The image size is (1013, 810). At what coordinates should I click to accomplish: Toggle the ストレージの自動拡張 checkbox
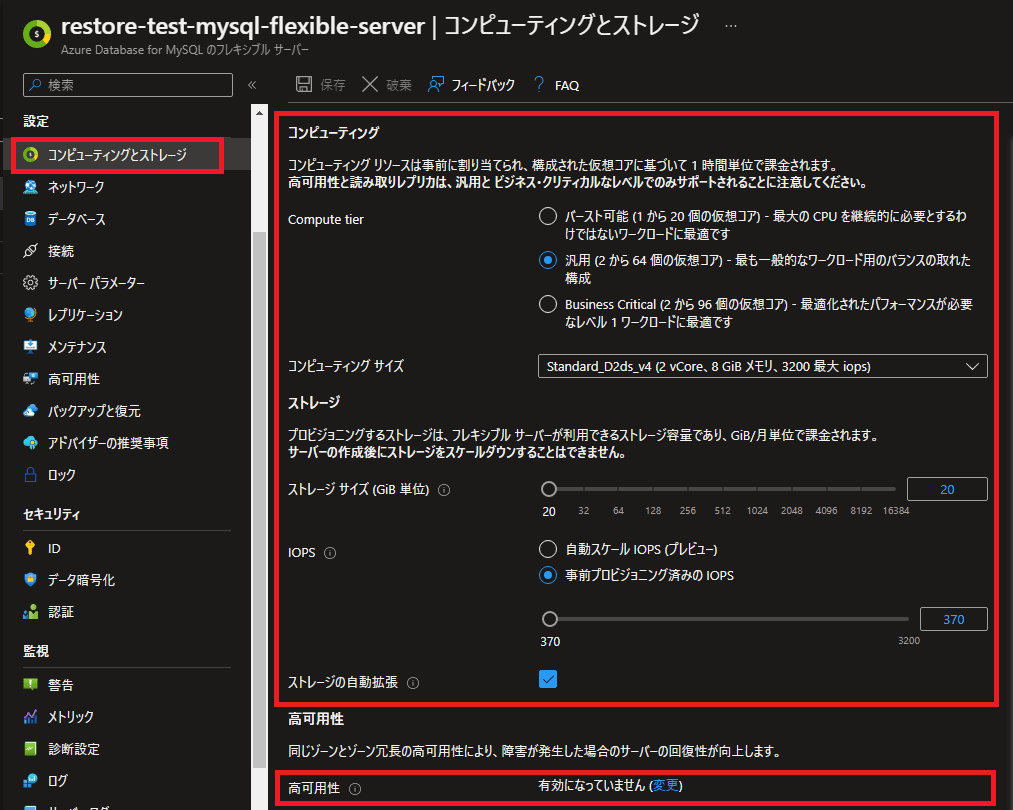[548, 680]
